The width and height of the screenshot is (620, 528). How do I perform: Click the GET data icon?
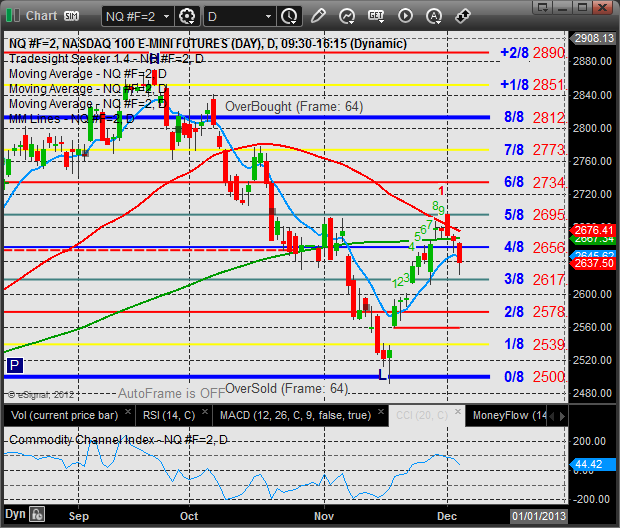tap(376, 16)
